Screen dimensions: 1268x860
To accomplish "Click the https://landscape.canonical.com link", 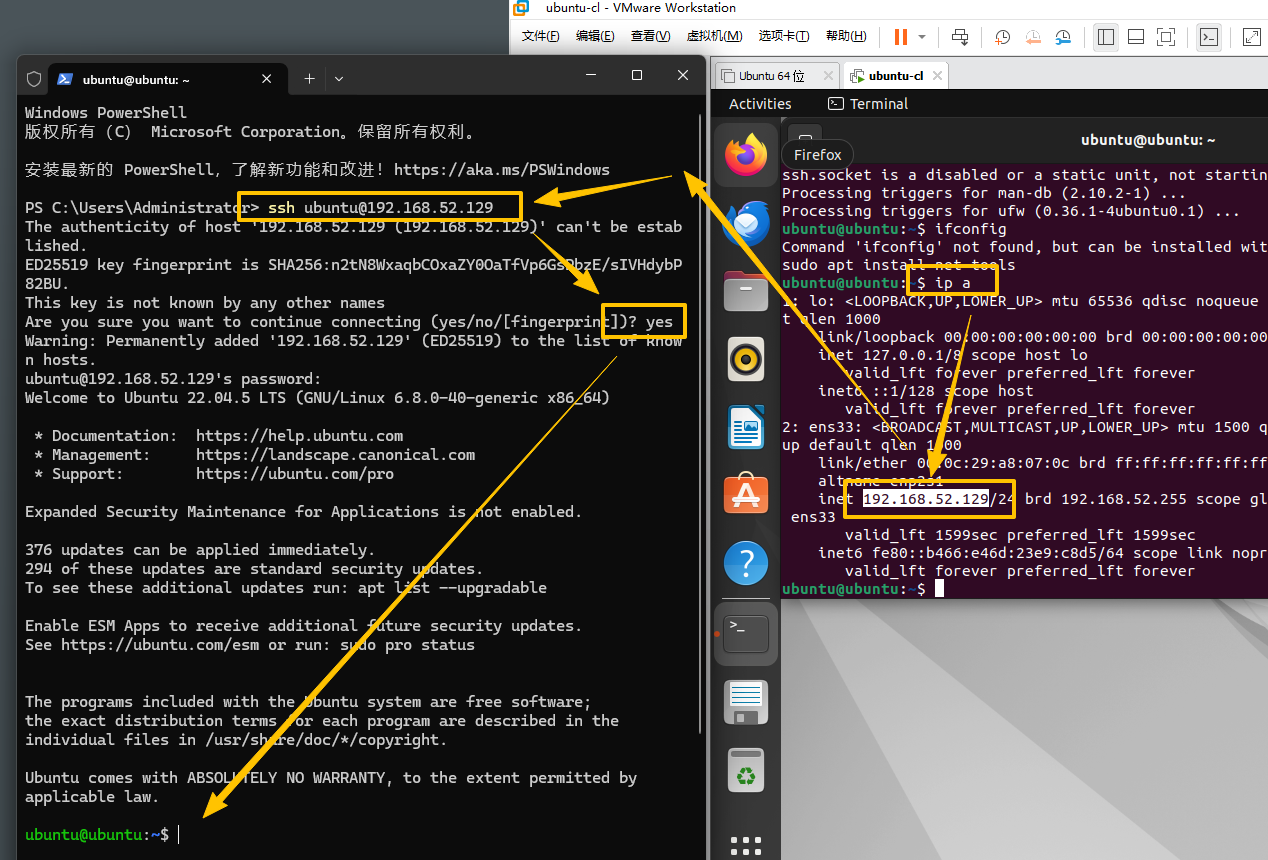I will (335, 455).
